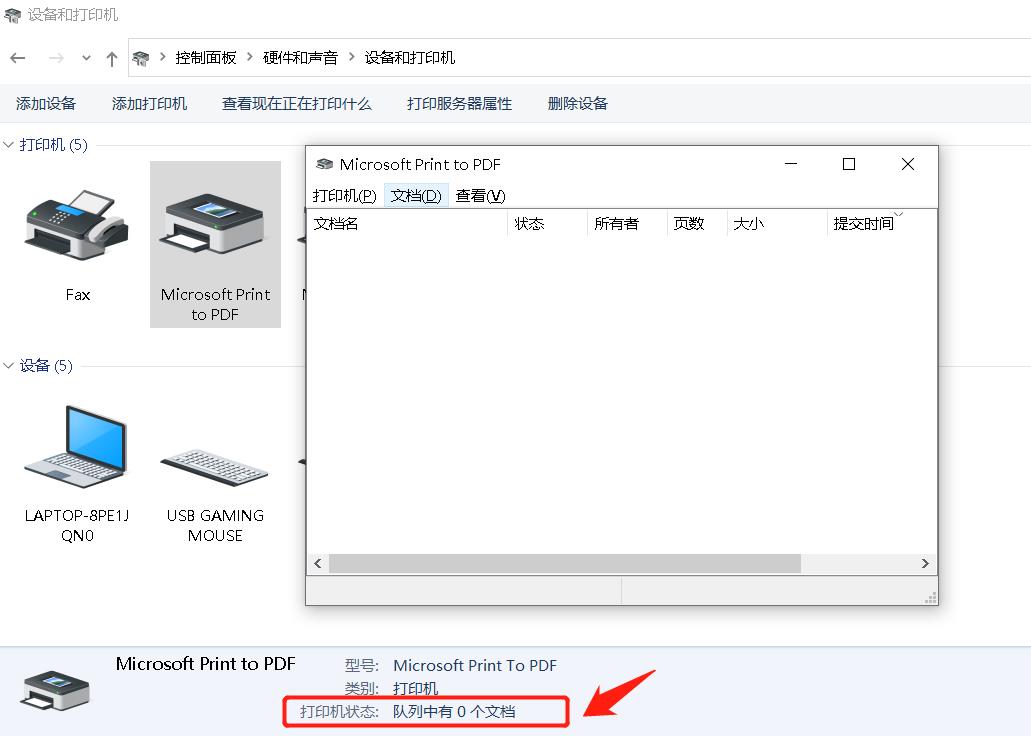Open the 查看(V) menu
The height and width of the screenshot is (736, 1031).
click(479, 195)
